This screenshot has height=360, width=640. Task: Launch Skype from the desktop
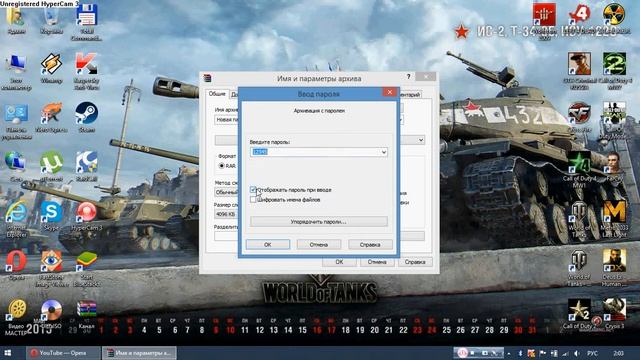click(x=51, y=216)
